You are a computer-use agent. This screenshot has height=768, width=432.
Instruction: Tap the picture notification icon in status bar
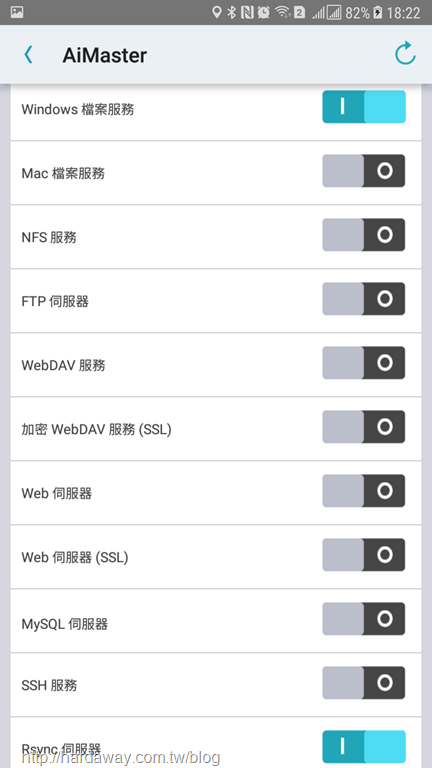click(x=17, y=12)
